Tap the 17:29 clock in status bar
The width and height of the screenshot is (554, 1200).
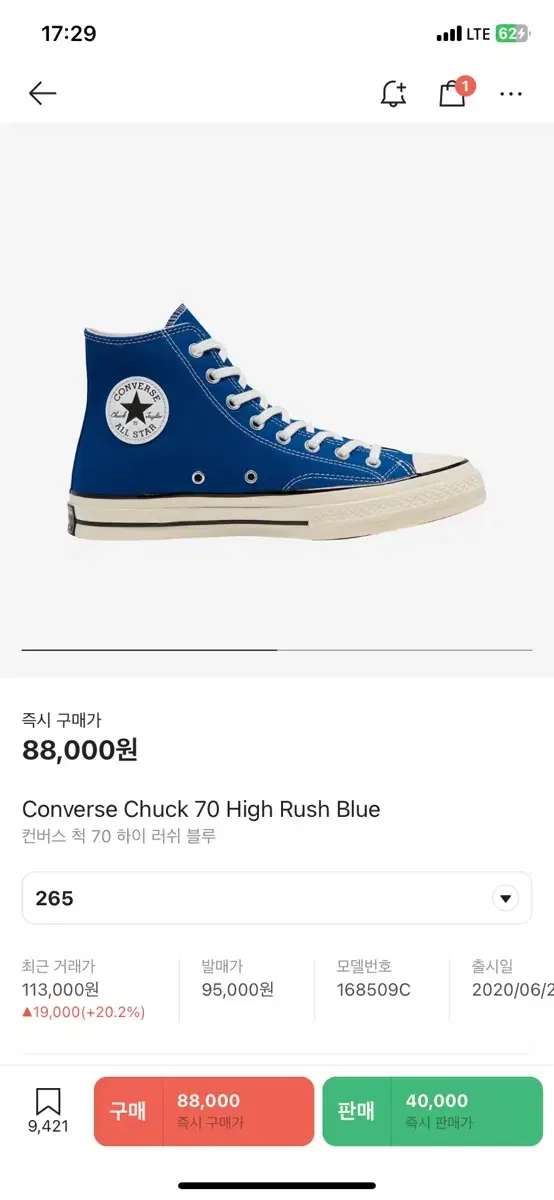click(69, 34)
